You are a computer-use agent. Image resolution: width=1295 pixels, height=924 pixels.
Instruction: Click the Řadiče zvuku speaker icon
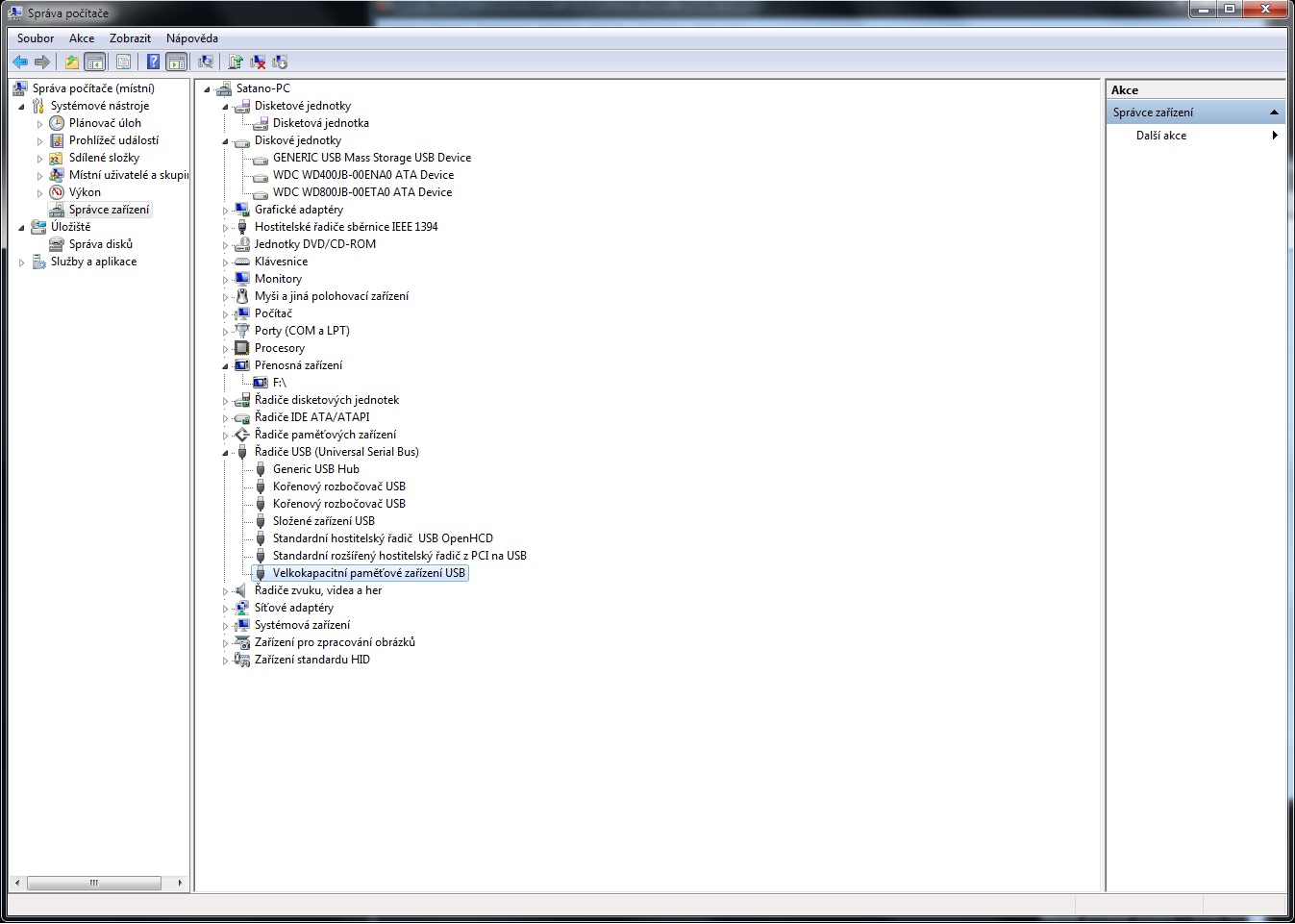(242, 590)
